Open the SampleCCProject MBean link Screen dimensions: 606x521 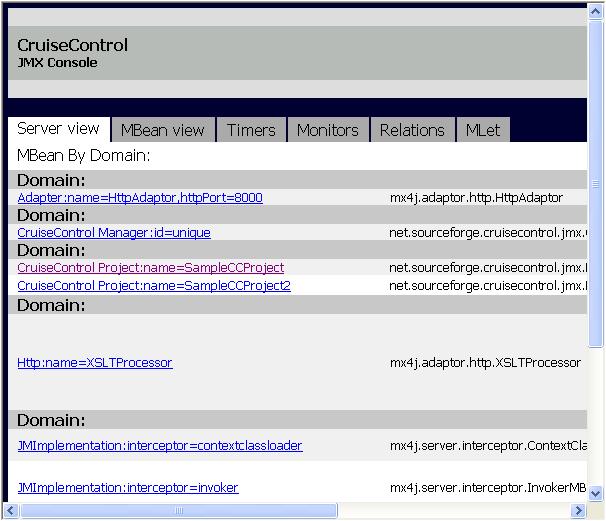(151, 267)
